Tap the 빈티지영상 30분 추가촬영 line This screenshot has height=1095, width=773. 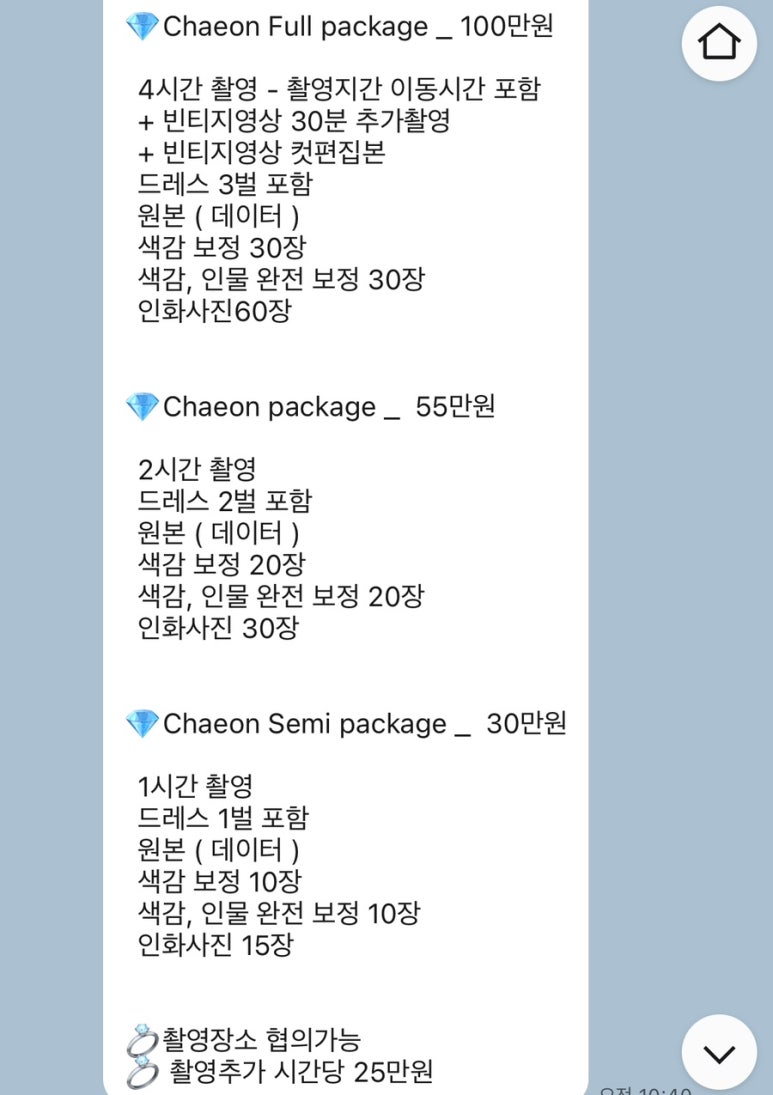click(294, 121)
